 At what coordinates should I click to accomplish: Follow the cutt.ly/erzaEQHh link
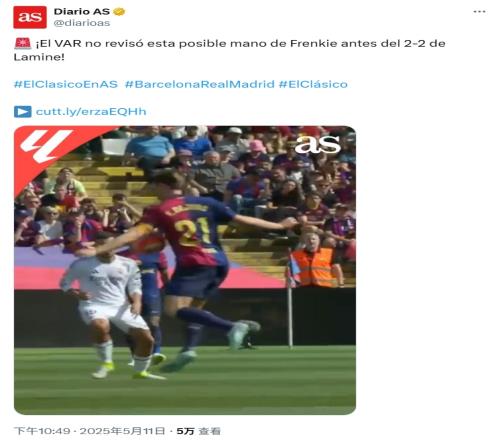pyautogui.click(x=91, y=111)
